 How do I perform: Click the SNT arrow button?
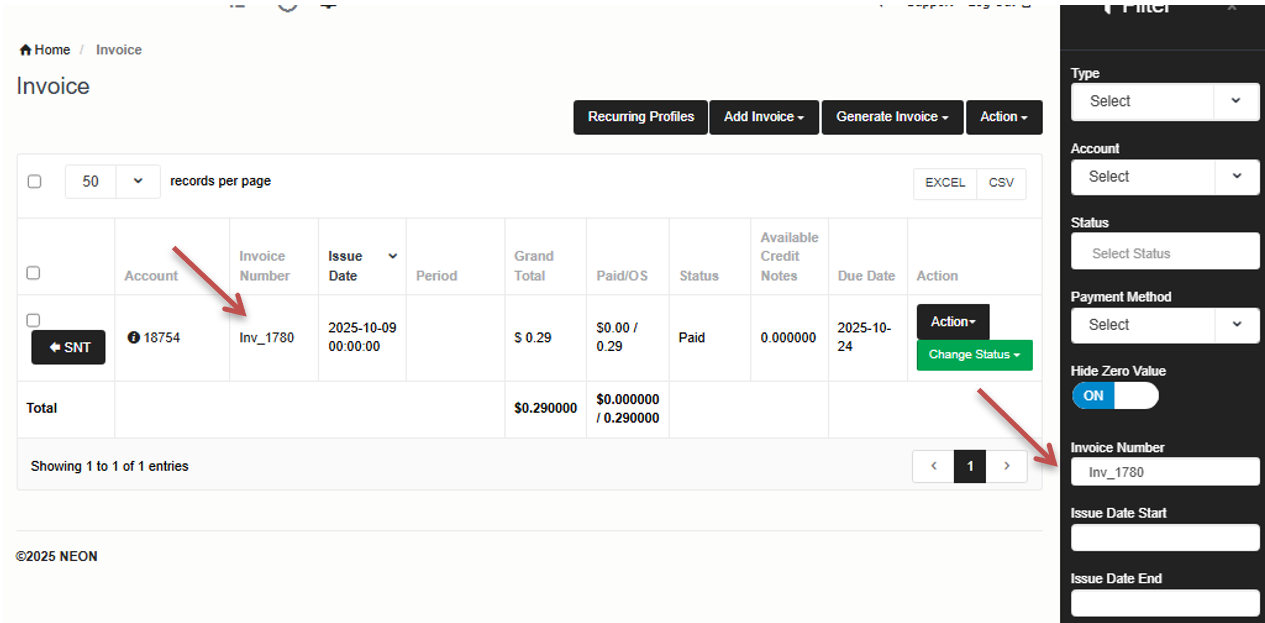tap(68, 347)
